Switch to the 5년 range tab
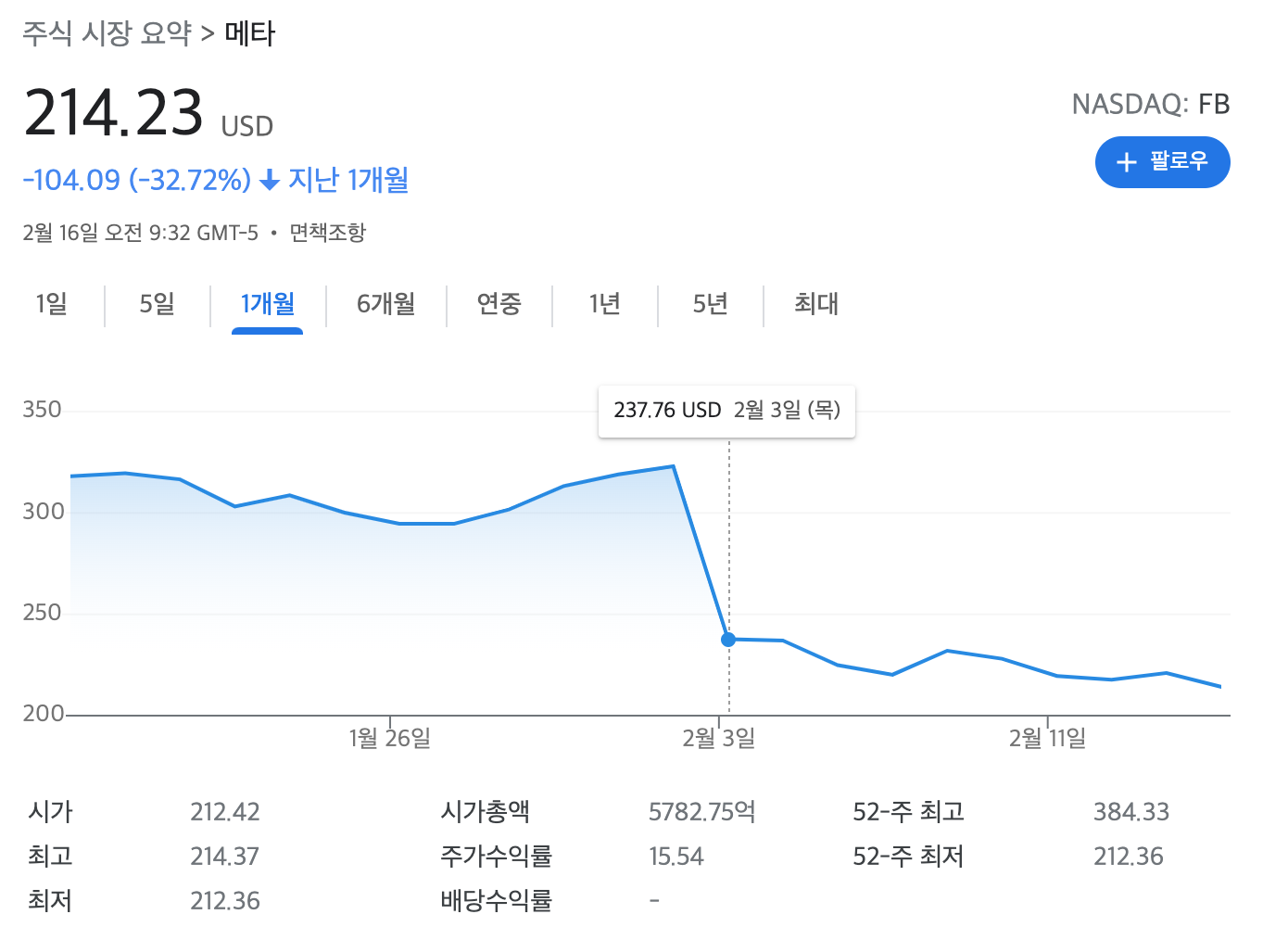 711,304
